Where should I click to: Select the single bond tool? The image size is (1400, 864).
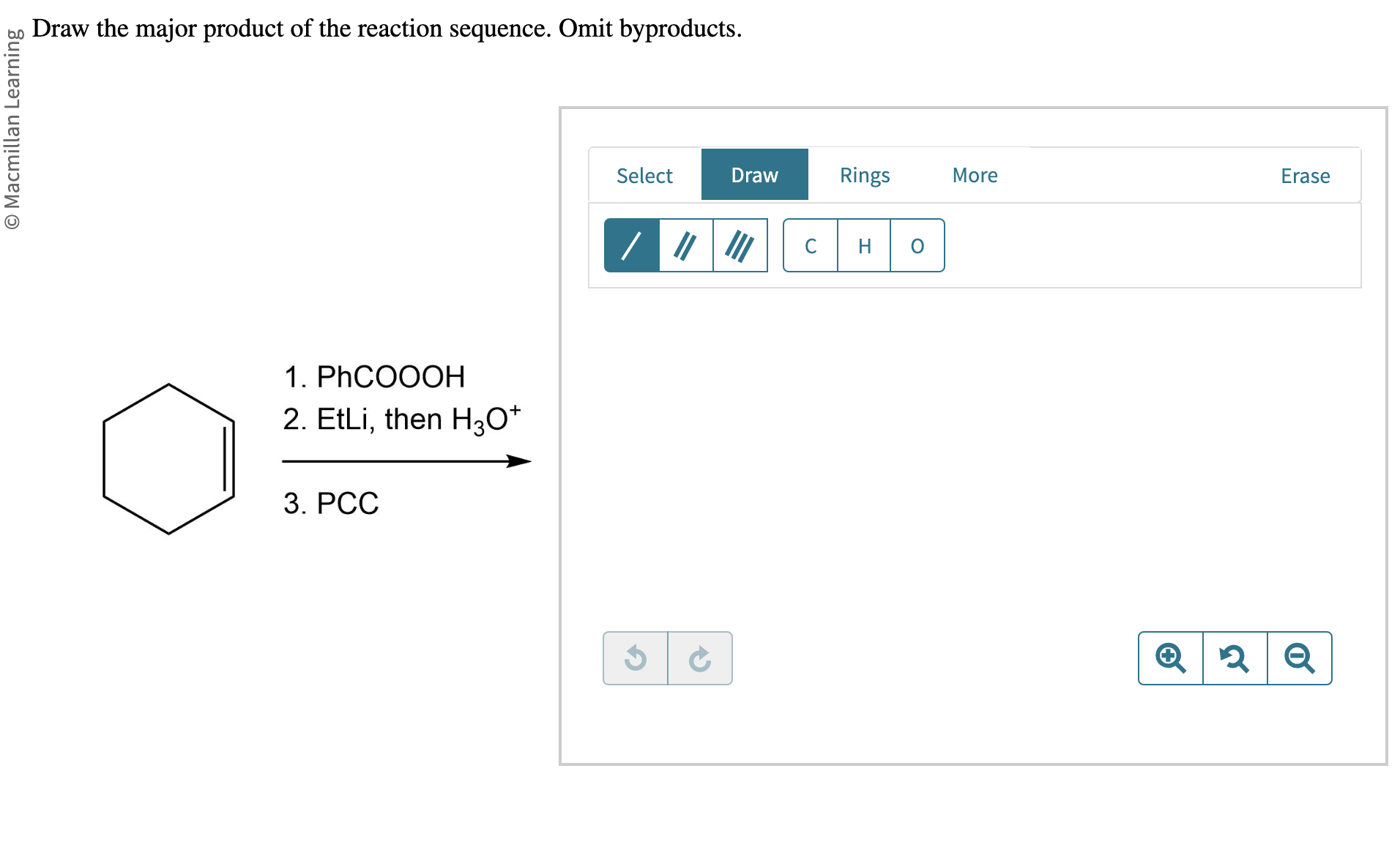(632, 245)
